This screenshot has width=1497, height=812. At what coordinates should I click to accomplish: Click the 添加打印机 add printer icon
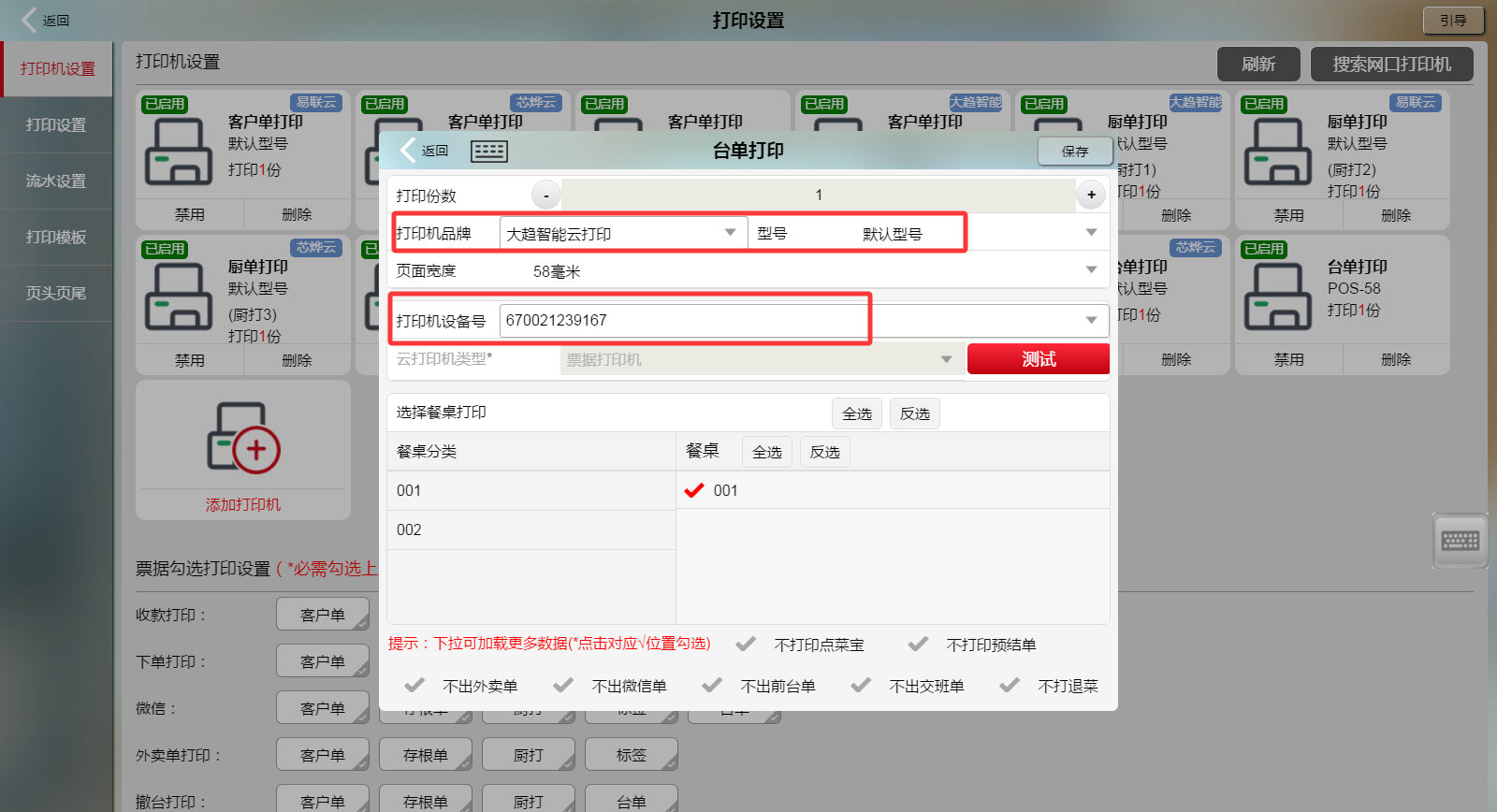point(243,438)
